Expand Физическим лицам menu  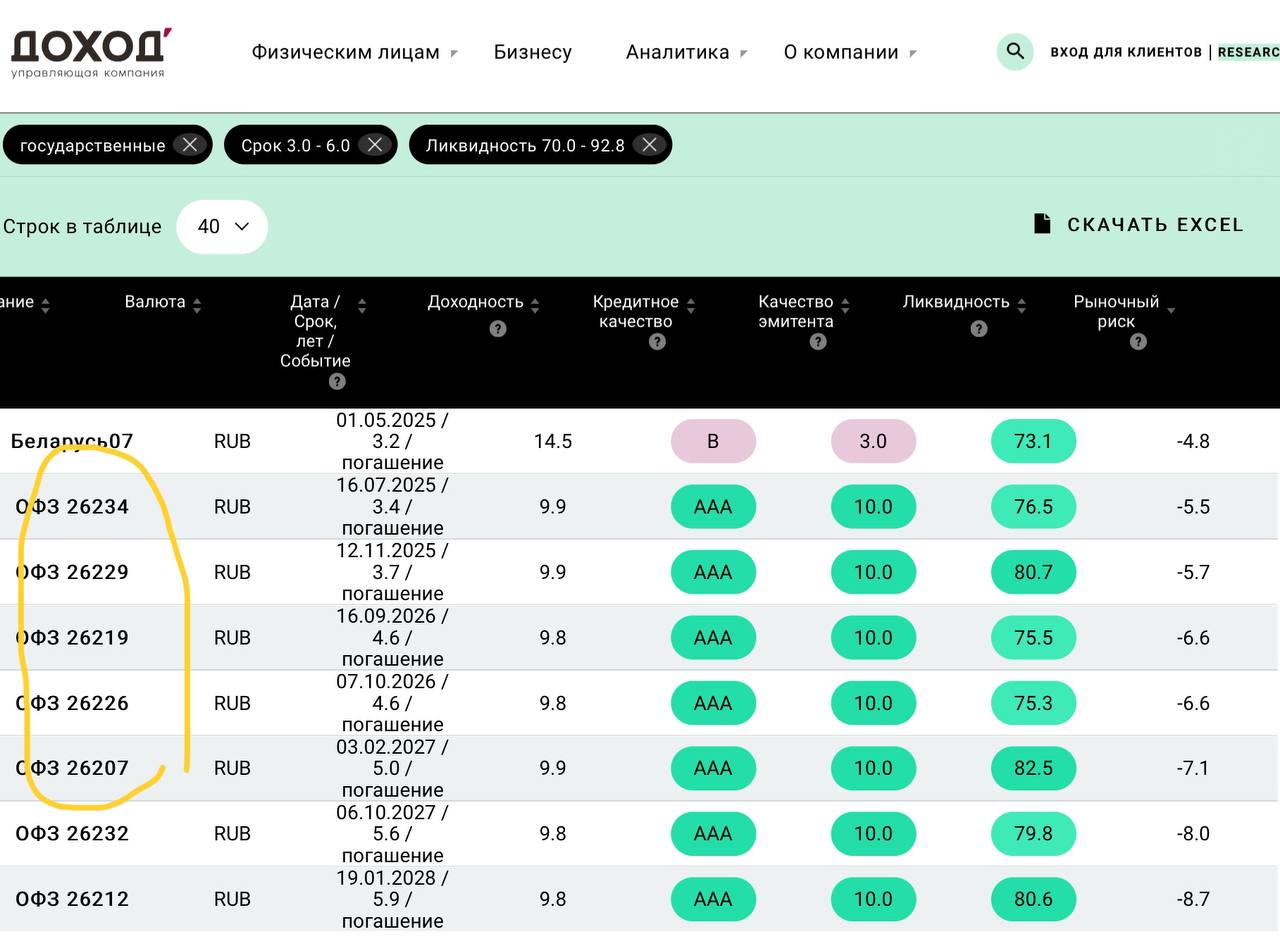[355, 52]
